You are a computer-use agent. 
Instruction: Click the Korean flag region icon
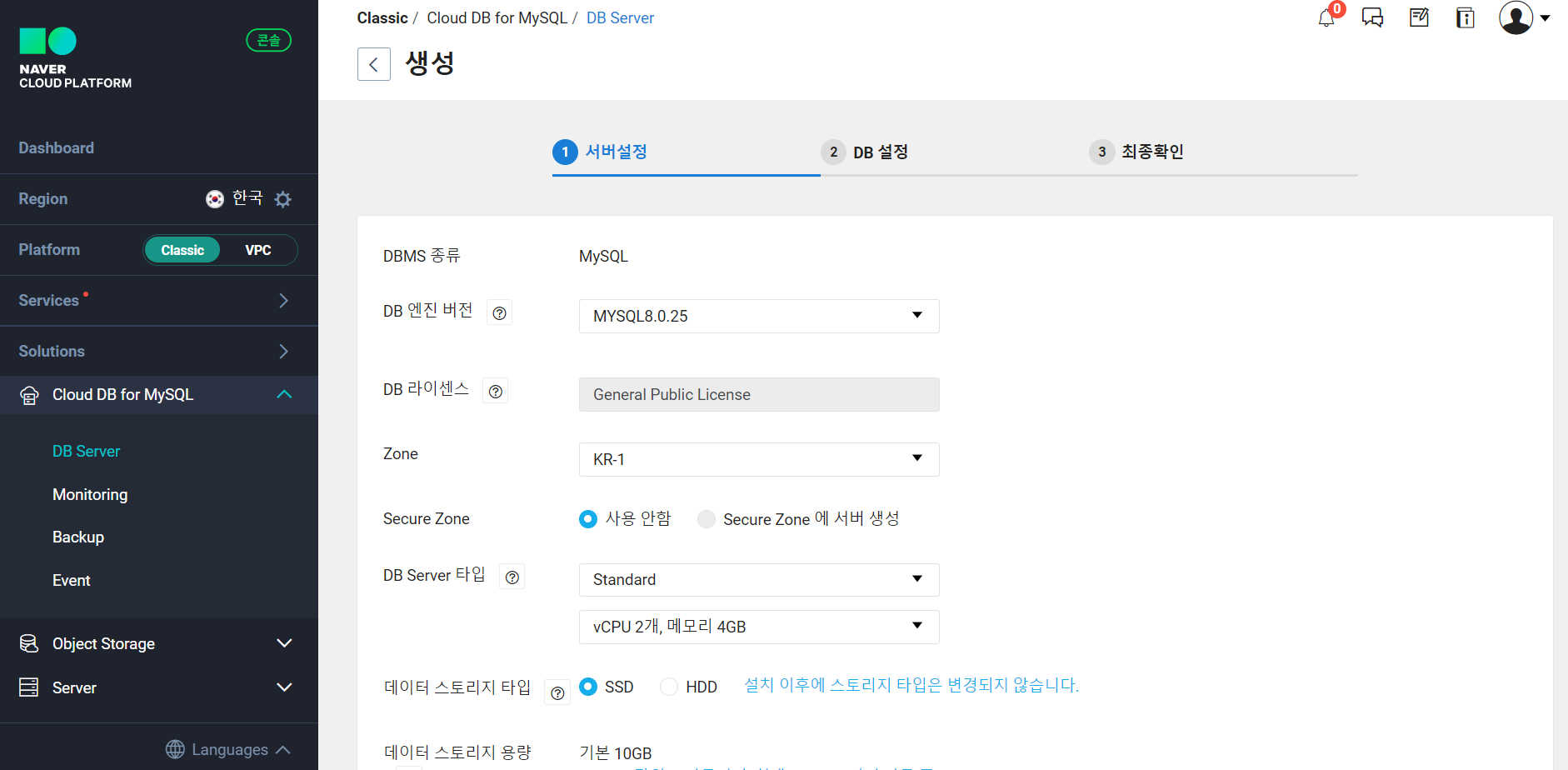[215, 198]
